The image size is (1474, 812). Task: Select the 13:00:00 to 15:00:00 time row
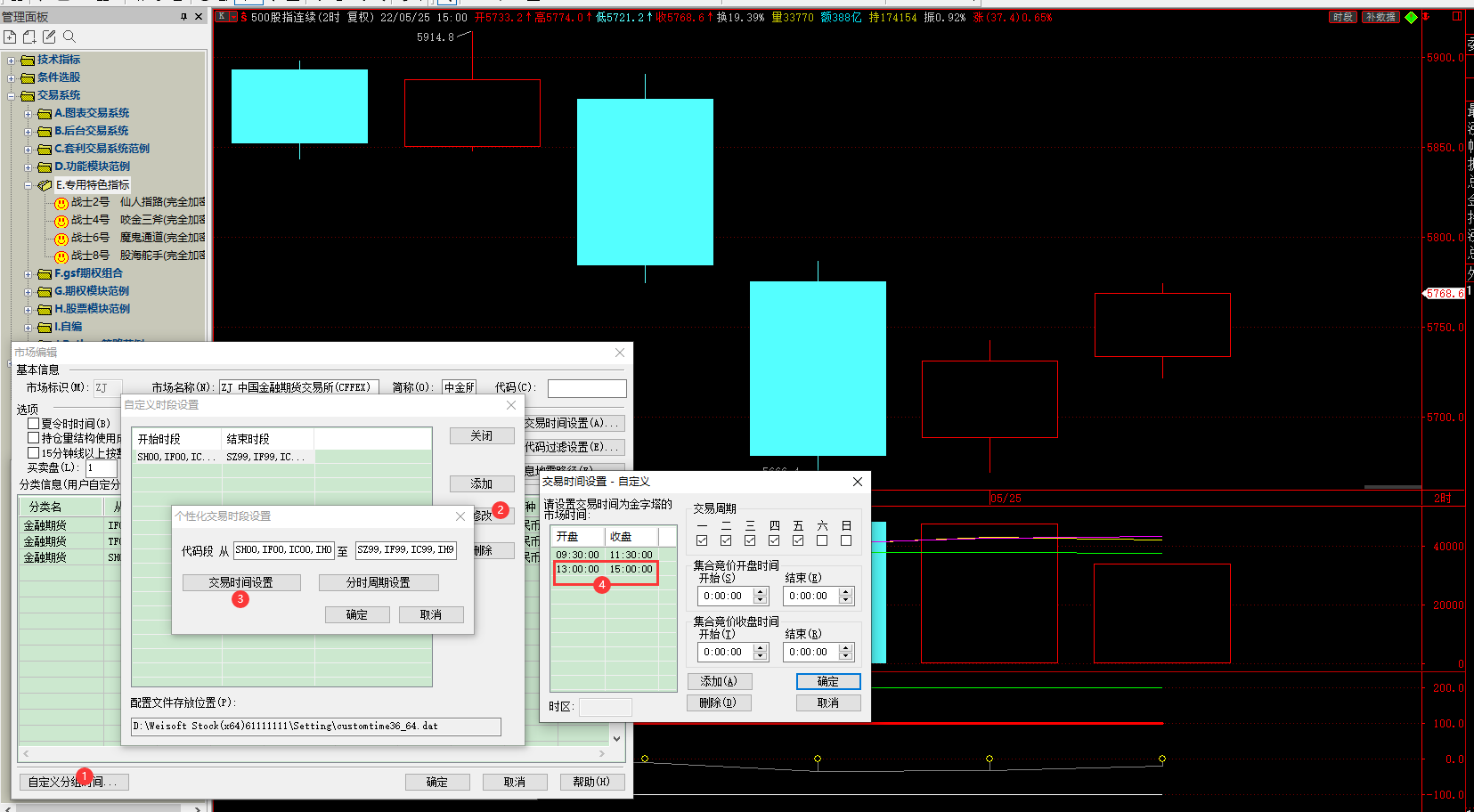pos(606,570)
